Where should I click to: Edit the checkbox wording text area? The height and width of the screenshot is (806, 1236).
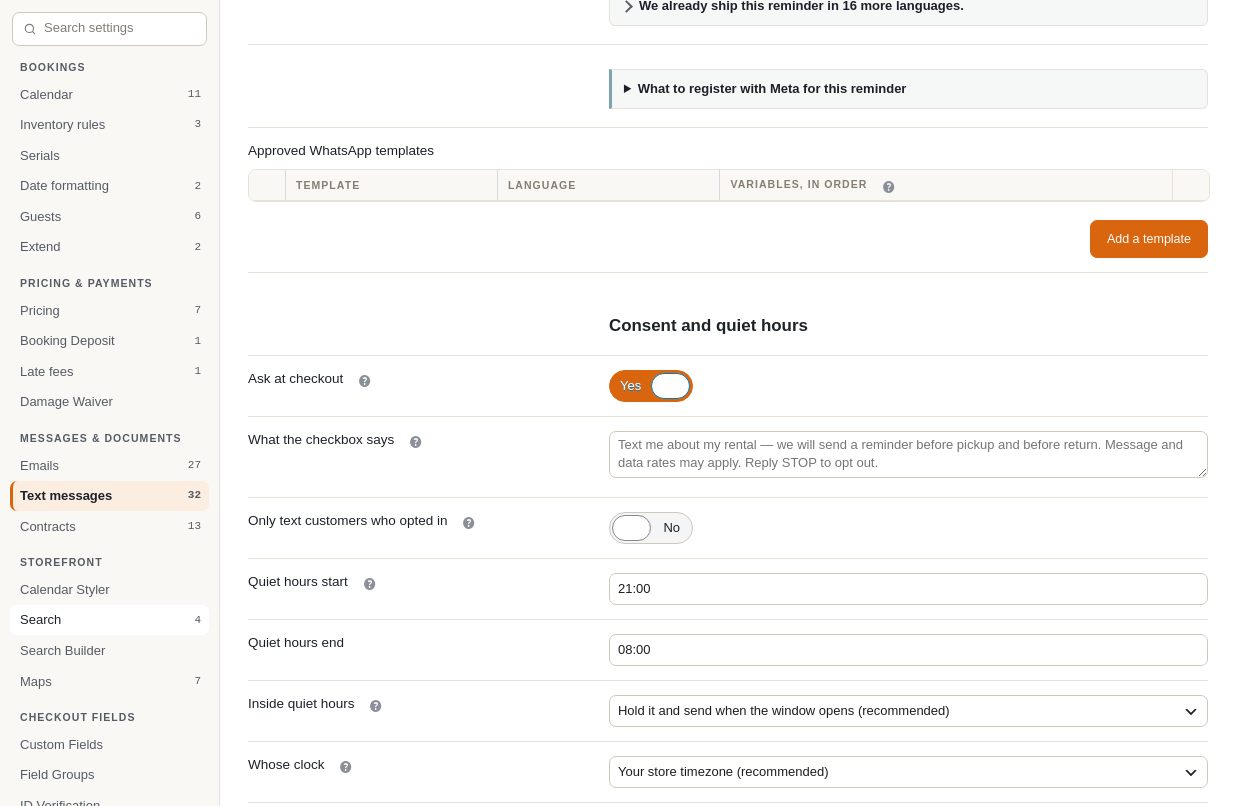[908, 455]
